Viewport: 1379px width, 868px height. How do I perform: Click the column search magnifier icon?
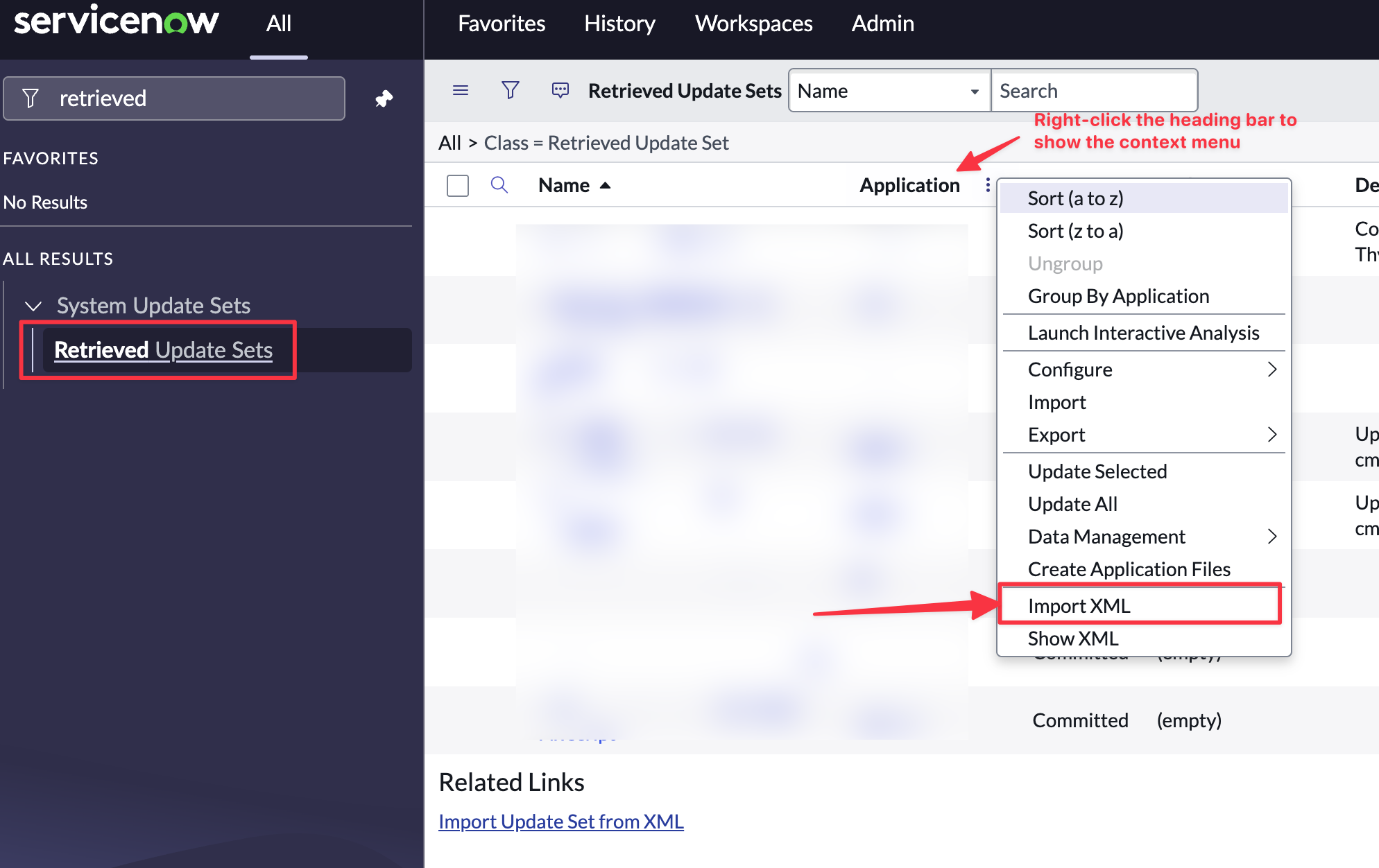[x=499, y=184]
